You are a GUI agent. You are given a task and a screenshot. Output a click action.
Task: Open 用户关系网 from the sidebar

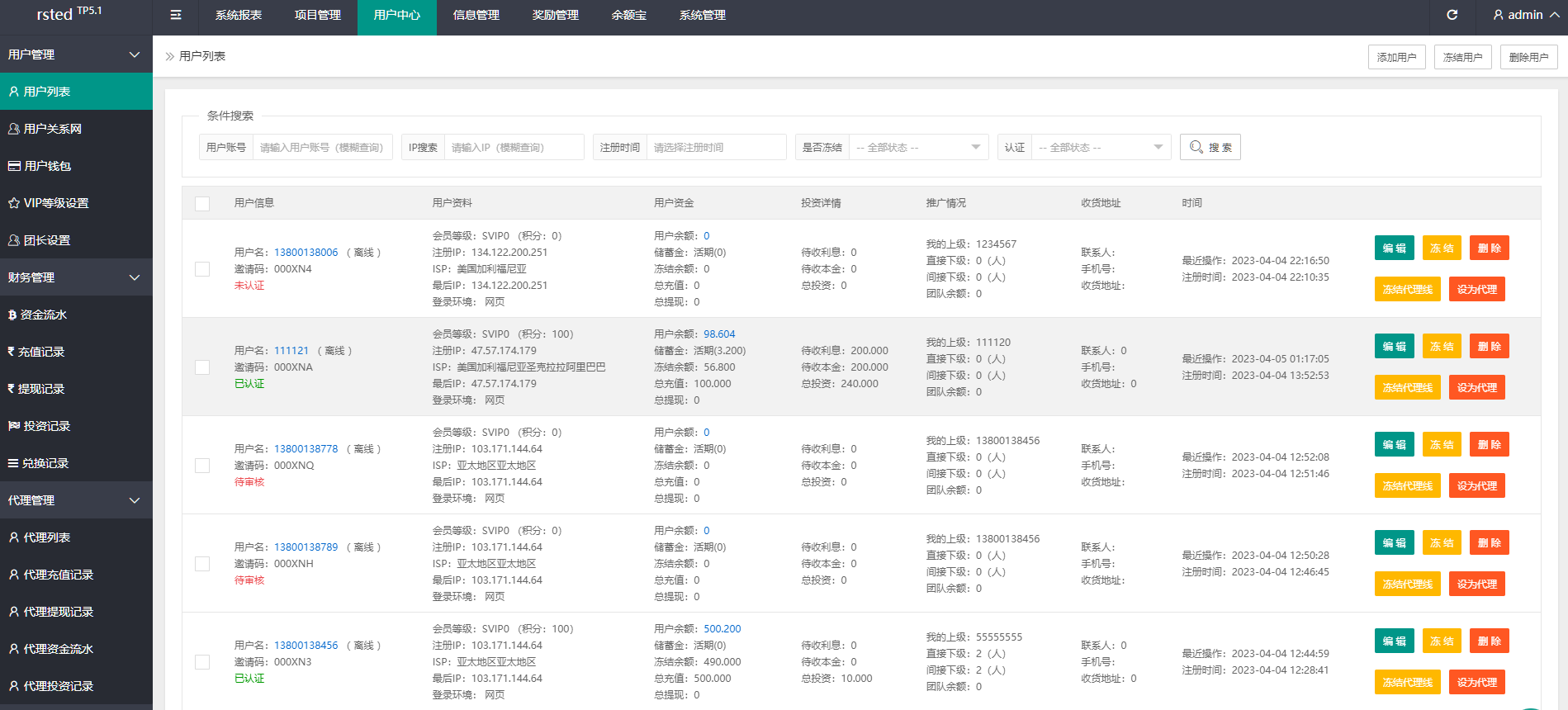click(x=52, y=129)
